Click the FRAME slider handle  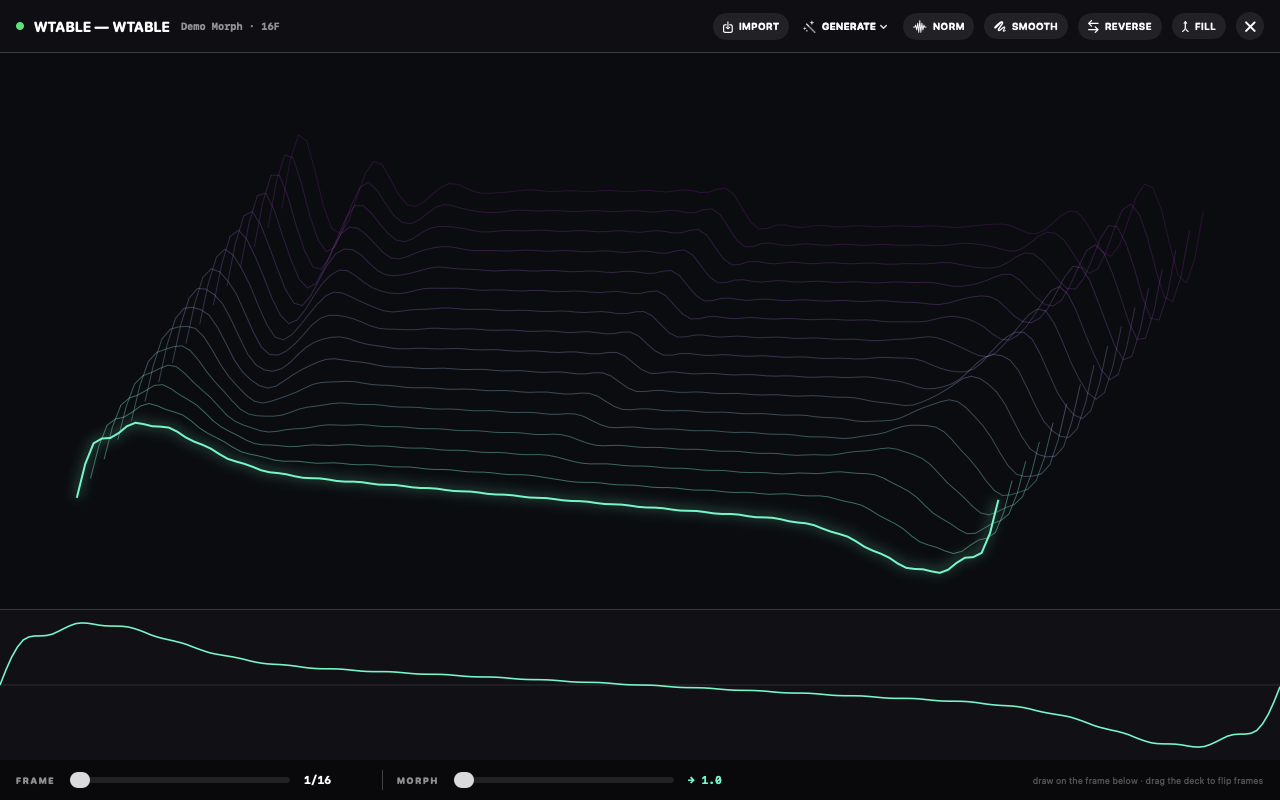point(80,780)
